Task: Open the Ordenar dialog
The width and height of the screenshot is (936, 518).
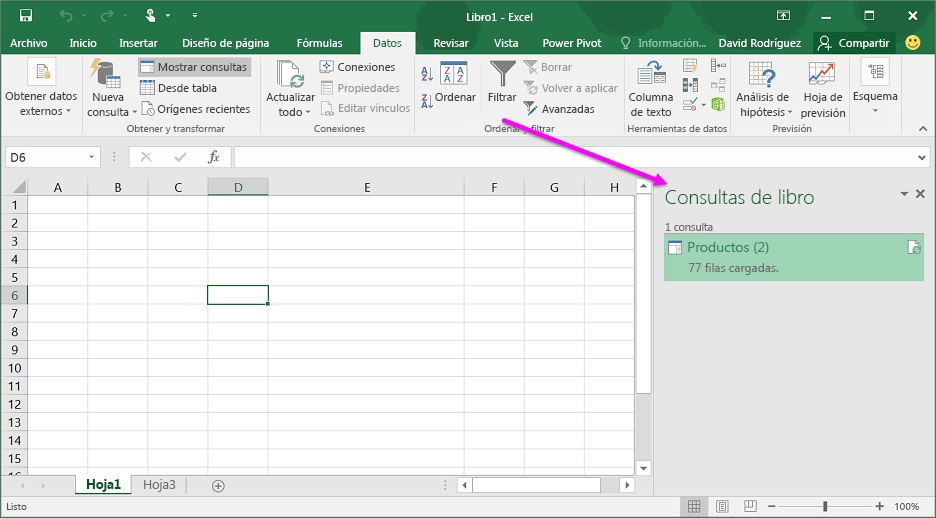Action: click(454, 82)
